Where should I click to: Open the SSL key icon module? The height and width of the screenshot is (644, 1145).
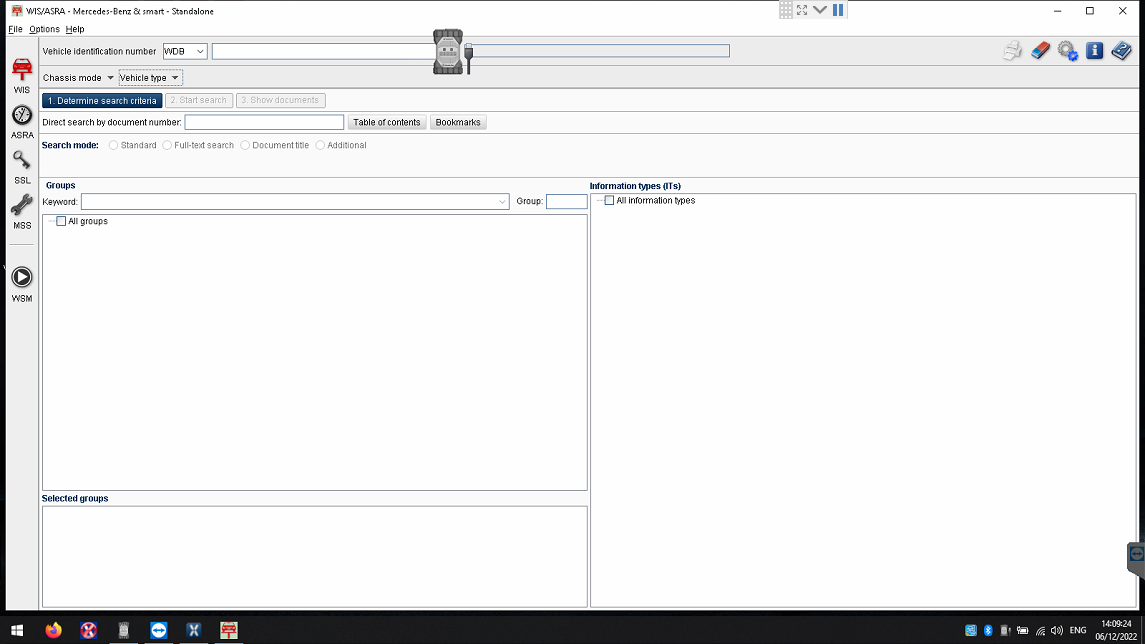tap(21, 163)
